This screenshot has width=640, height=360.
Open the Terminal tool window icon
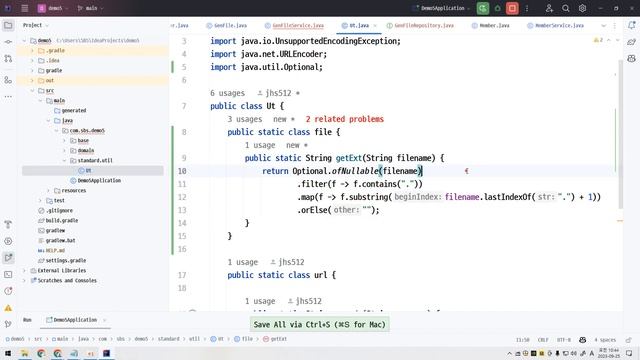pos(8,274)
